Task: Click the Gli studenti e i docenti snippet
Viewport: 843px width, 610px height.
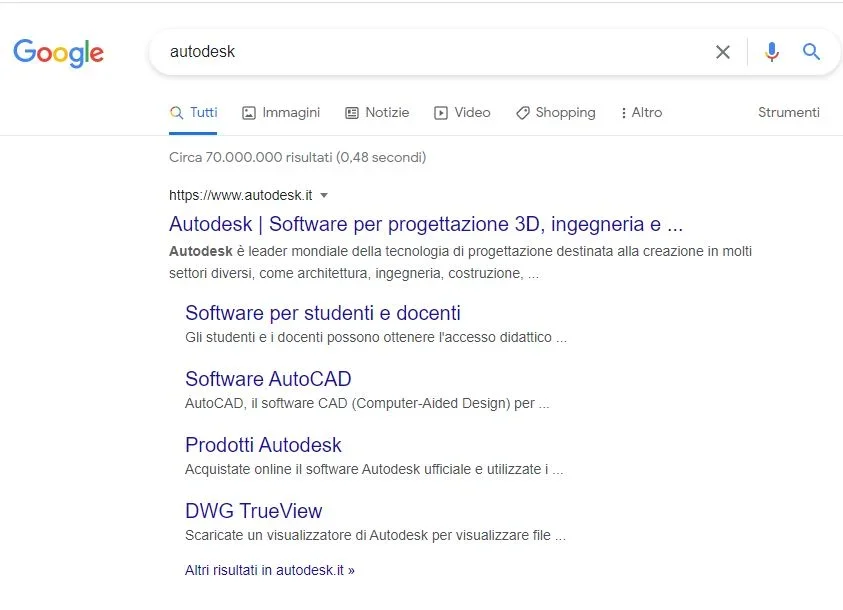Action: click(x=376, y=338)
